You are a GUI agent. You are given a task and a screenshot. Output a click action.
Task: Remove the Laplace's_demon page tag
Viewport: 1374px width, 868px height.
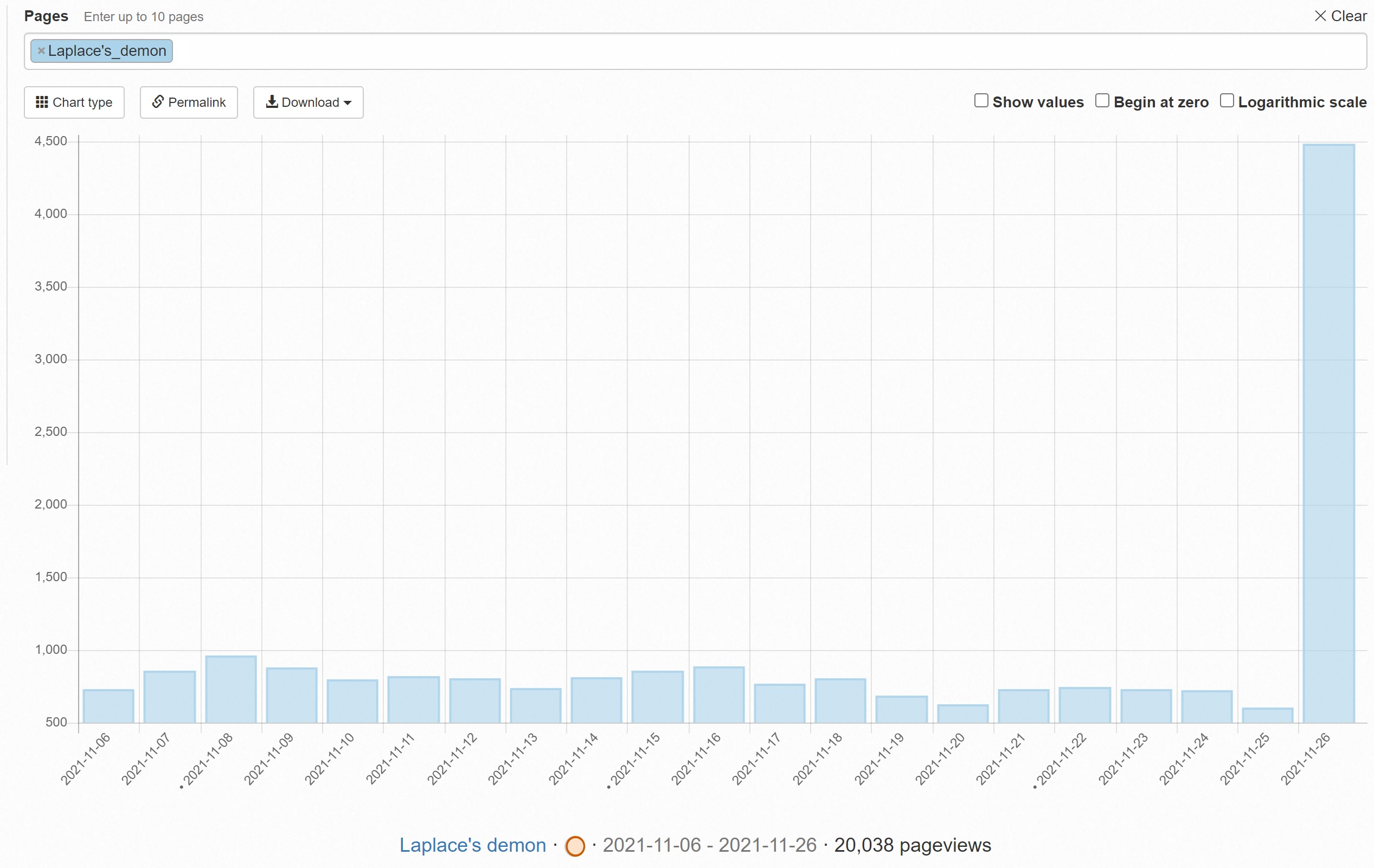click(x=41, y=51)
